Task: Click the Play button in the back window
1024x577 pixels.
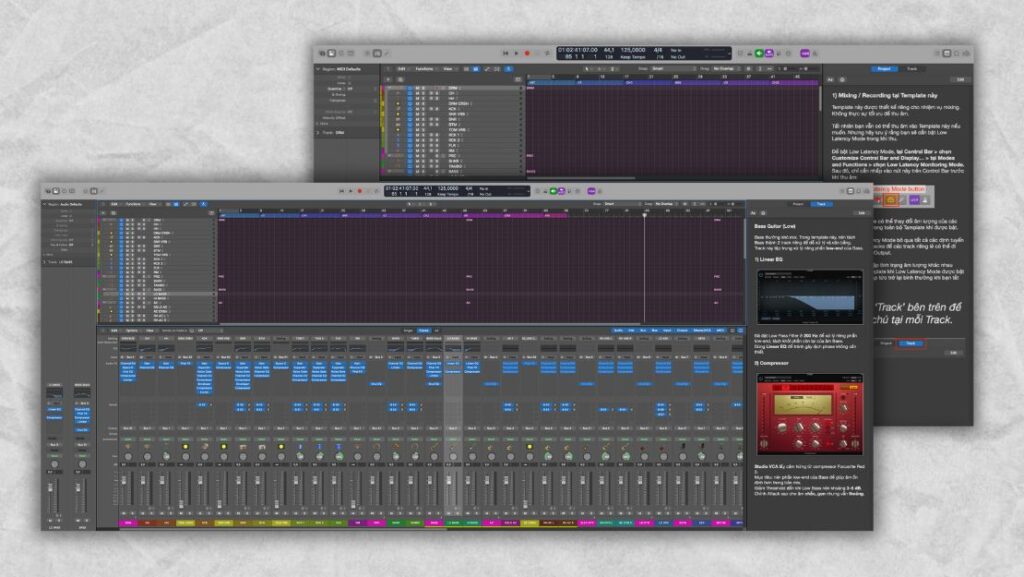Action: coord(517,52)
